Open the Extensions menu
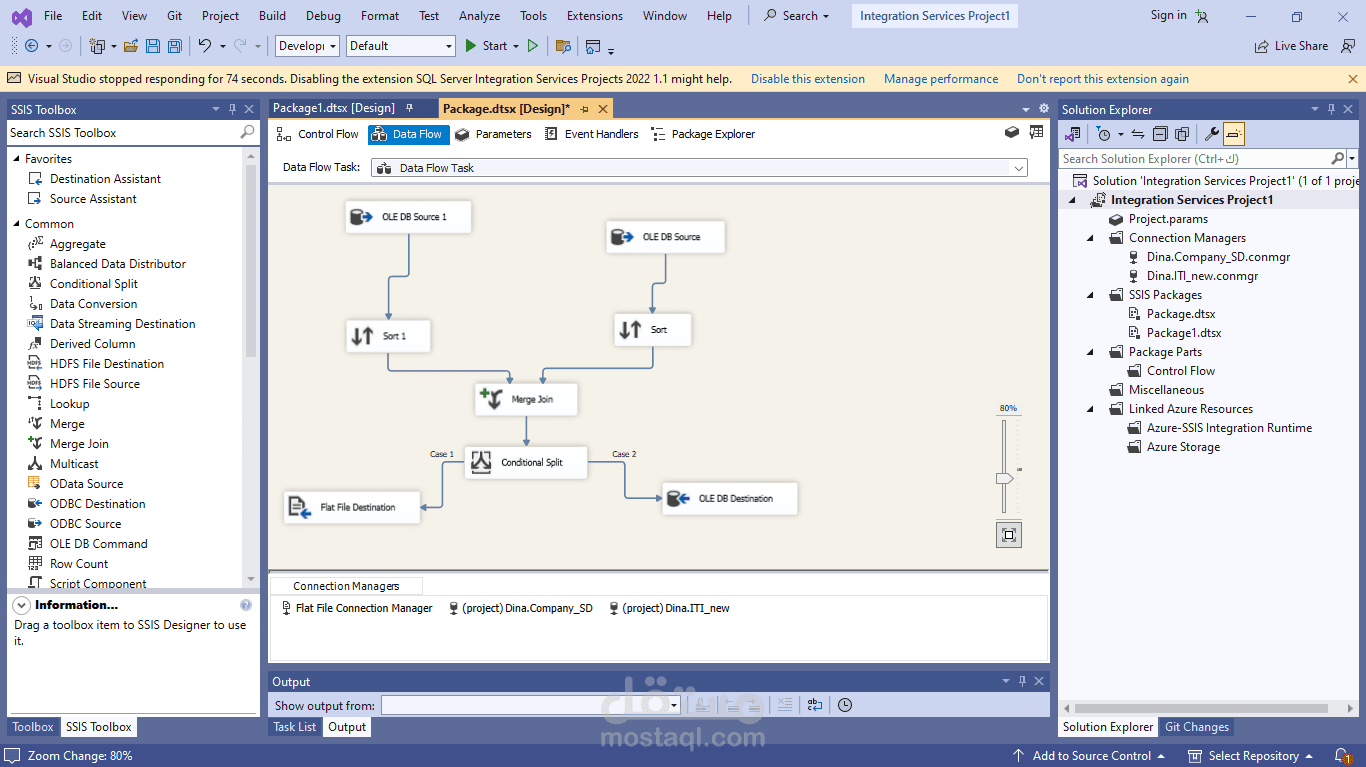The width and height of the screenshot is (1366, 767). click(594, 16)
